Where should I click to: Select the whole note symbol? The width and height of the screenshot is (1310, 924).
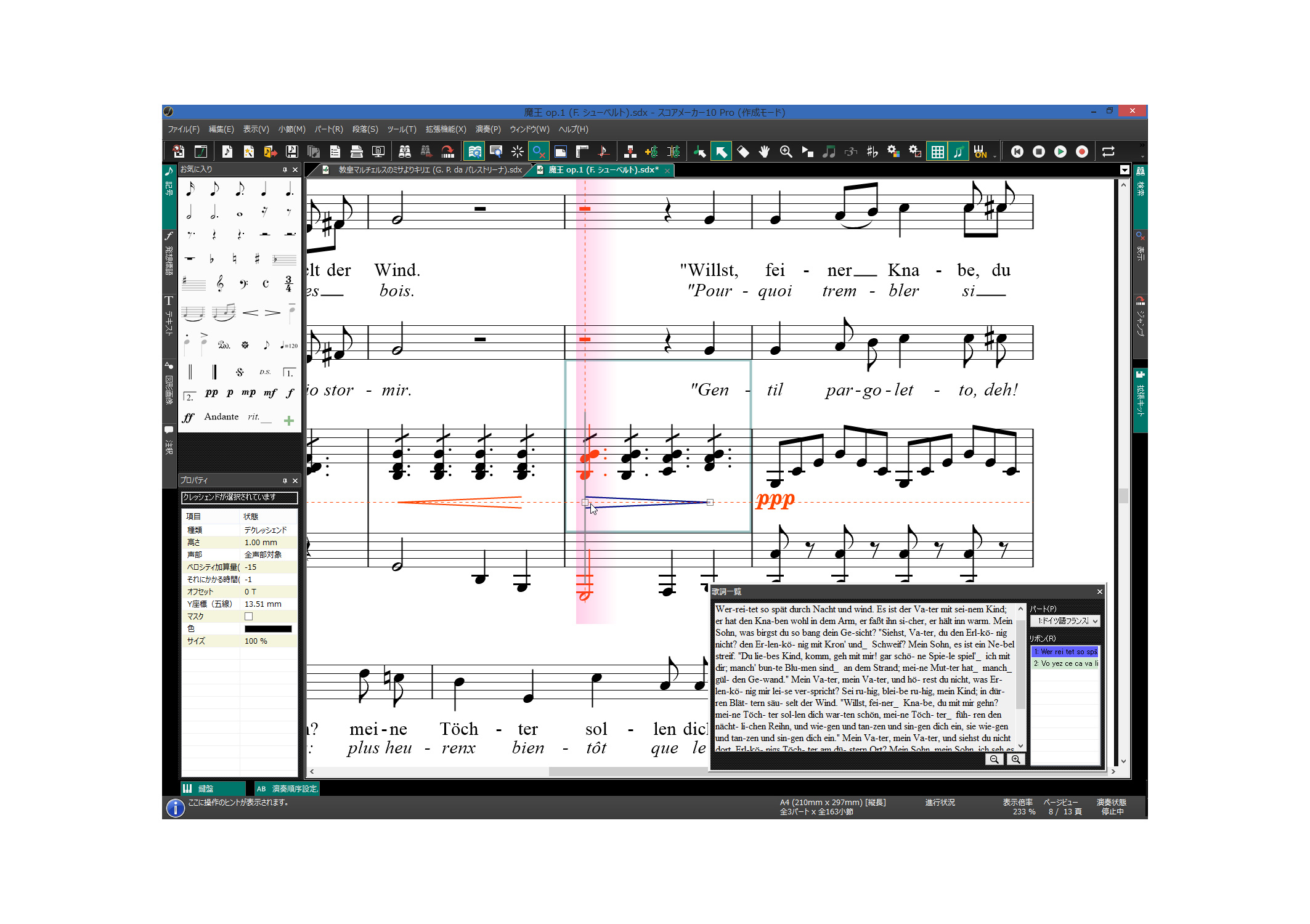240,214
